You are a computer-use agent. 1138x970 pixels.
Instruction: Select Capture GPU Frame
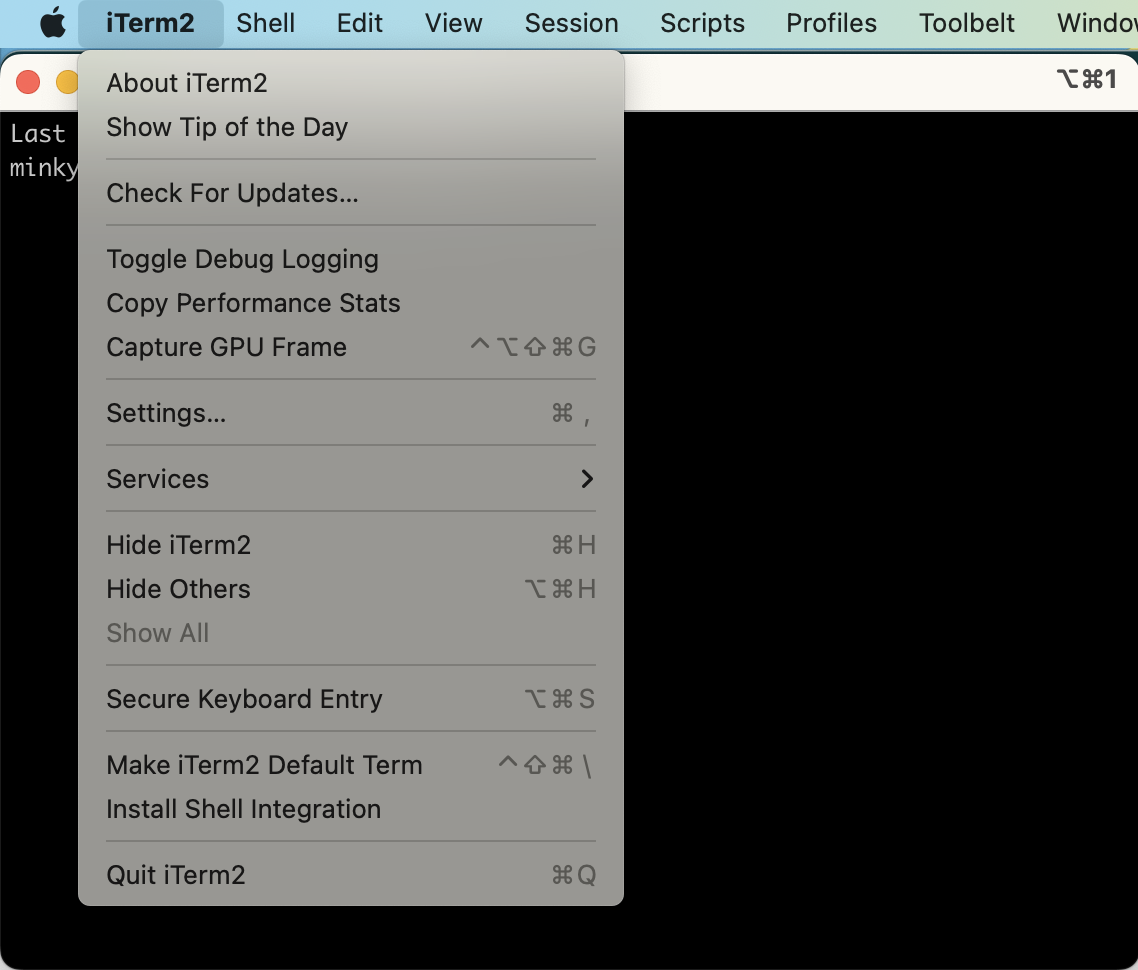coord(351,347)
